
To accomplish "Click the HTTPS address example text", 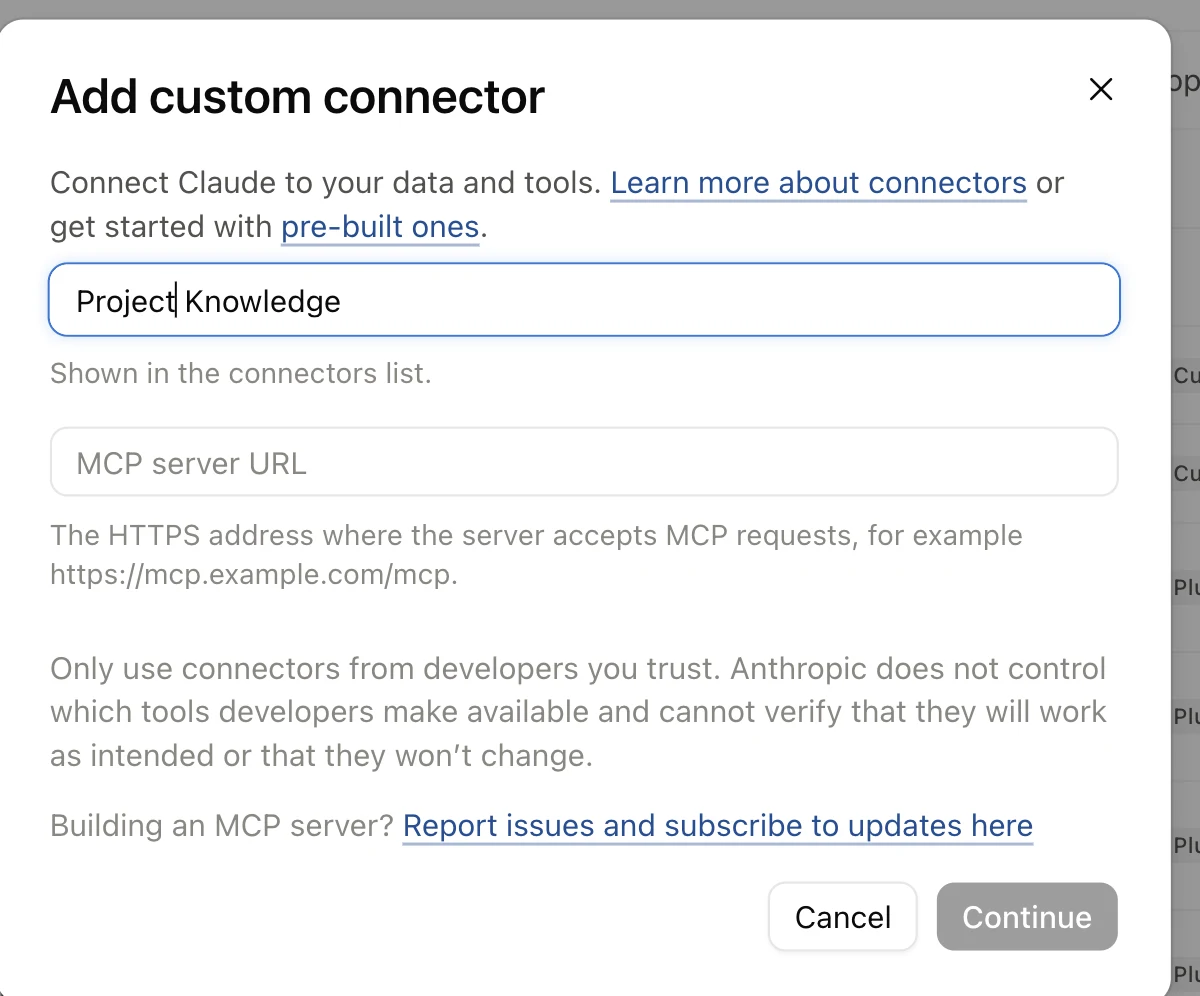I will coord(536,556).
